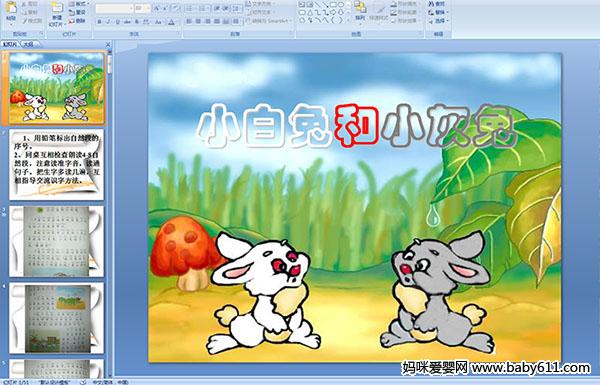Toggle Italic formatting

click(108, 22)
